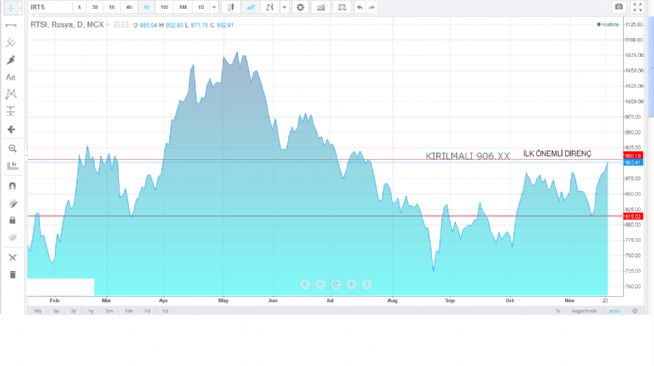
Task: Activate the zoom in magnifier tool
Action: pyautogui.click(x=12, y=148)
